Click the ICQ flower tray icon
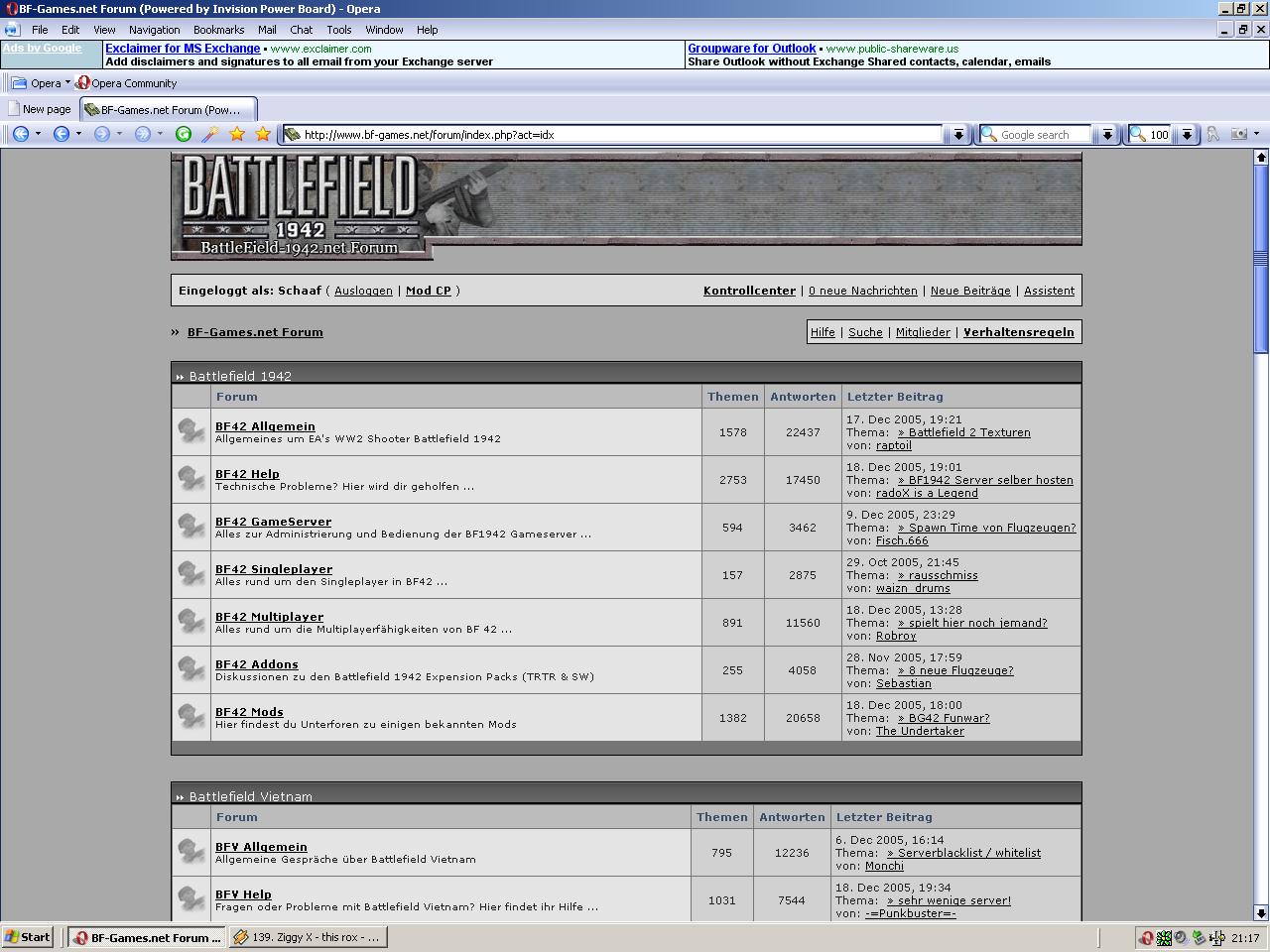The image size is (1270, 952). point(1164,937)
